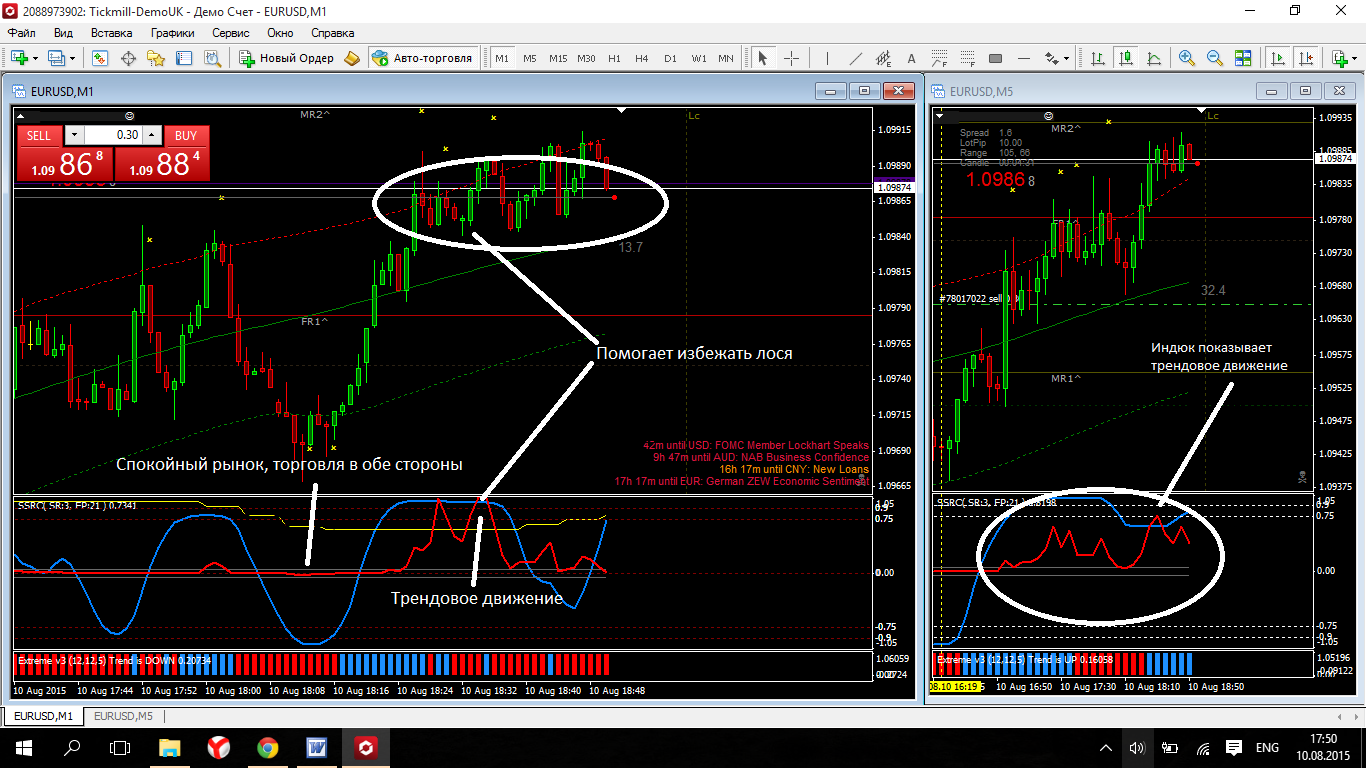
Task: Open the Файл menu
Action: (22, 32)
